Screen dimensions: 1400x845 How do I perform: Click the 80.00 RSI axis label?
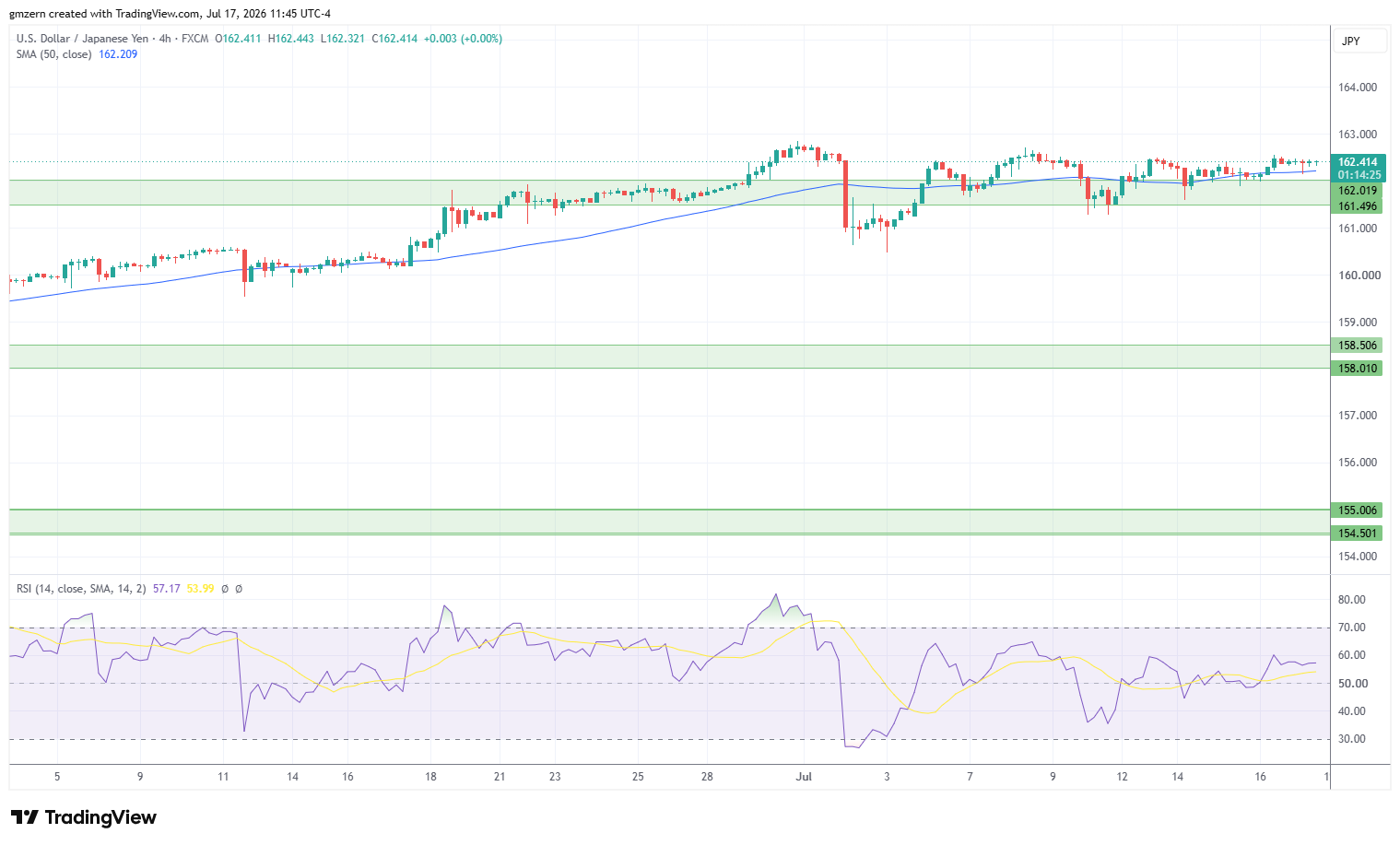1352,600
